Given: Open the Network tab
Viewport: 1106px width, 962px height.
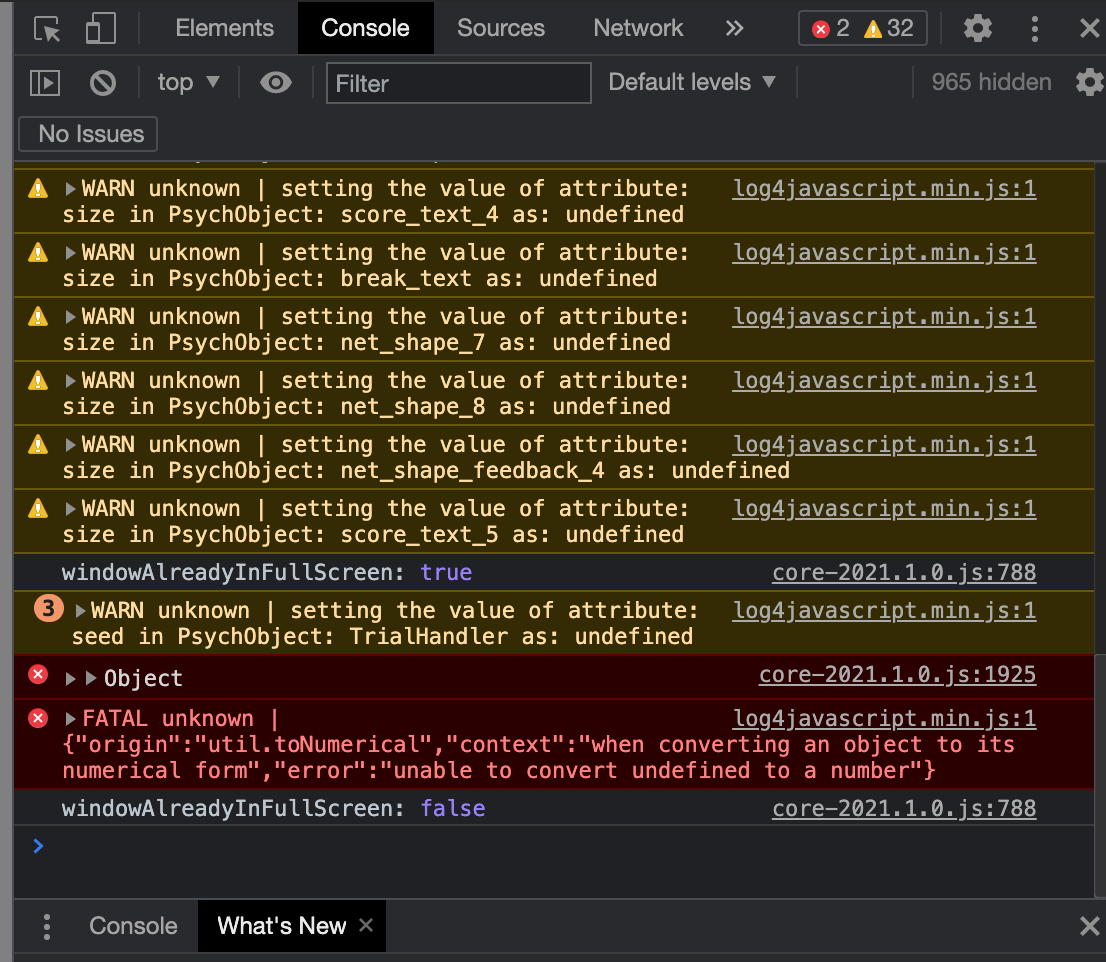Looking at the screenshot, I should [638, 28].
